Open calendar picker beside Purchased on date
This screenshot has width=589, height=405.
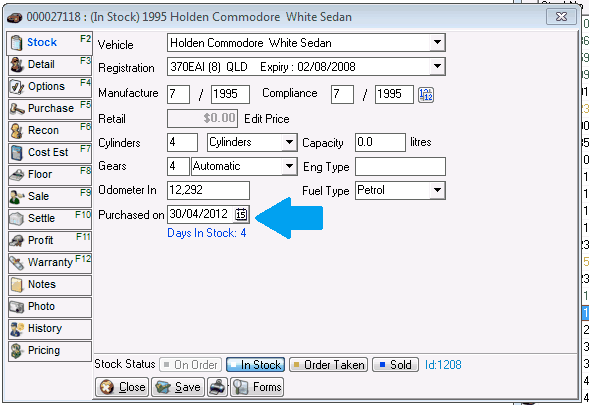tap(241, 214)
